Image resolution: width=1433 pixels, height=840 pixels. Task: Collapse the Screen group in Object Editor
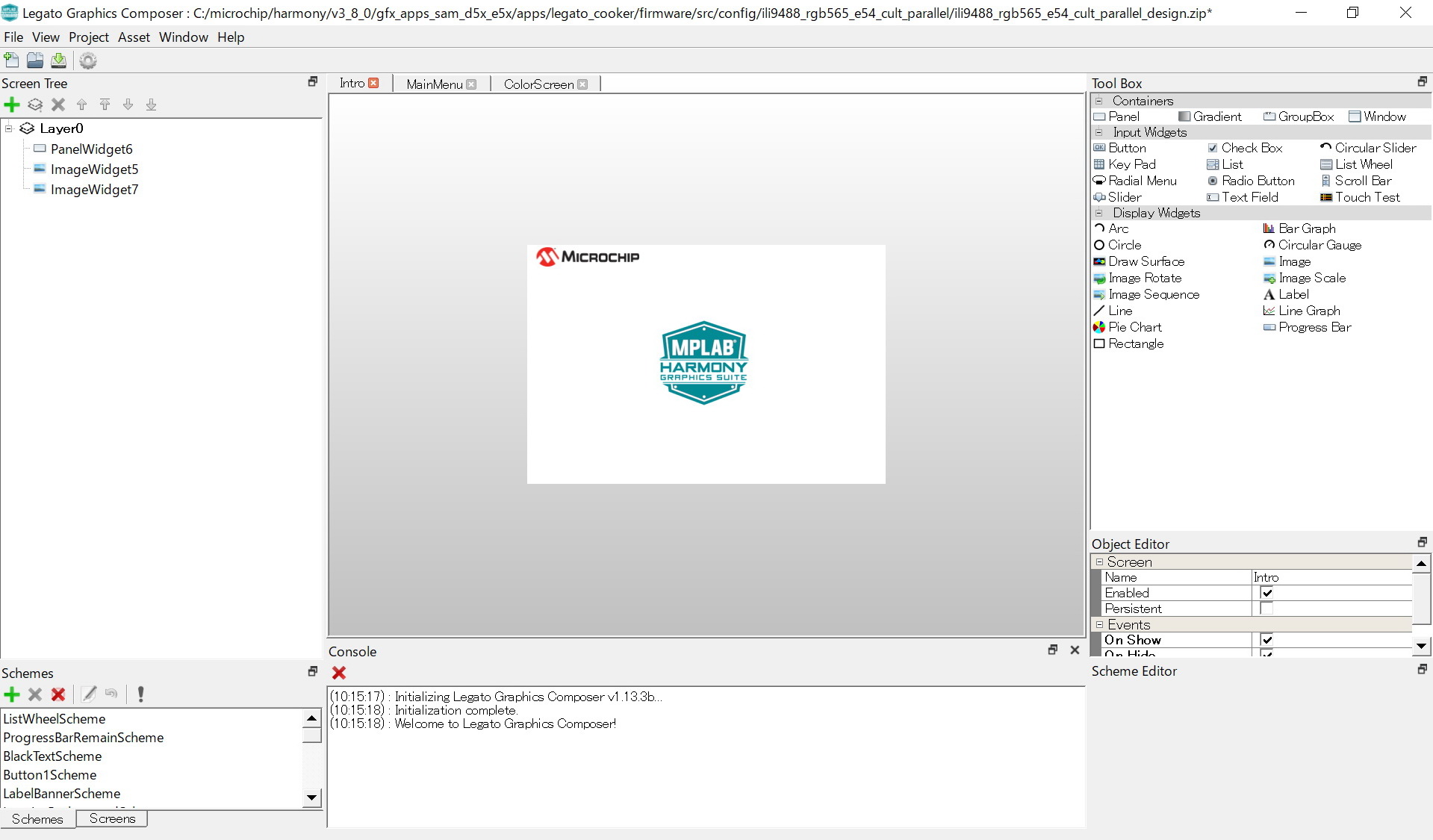pyautogui.click(x=1099, y=561)
